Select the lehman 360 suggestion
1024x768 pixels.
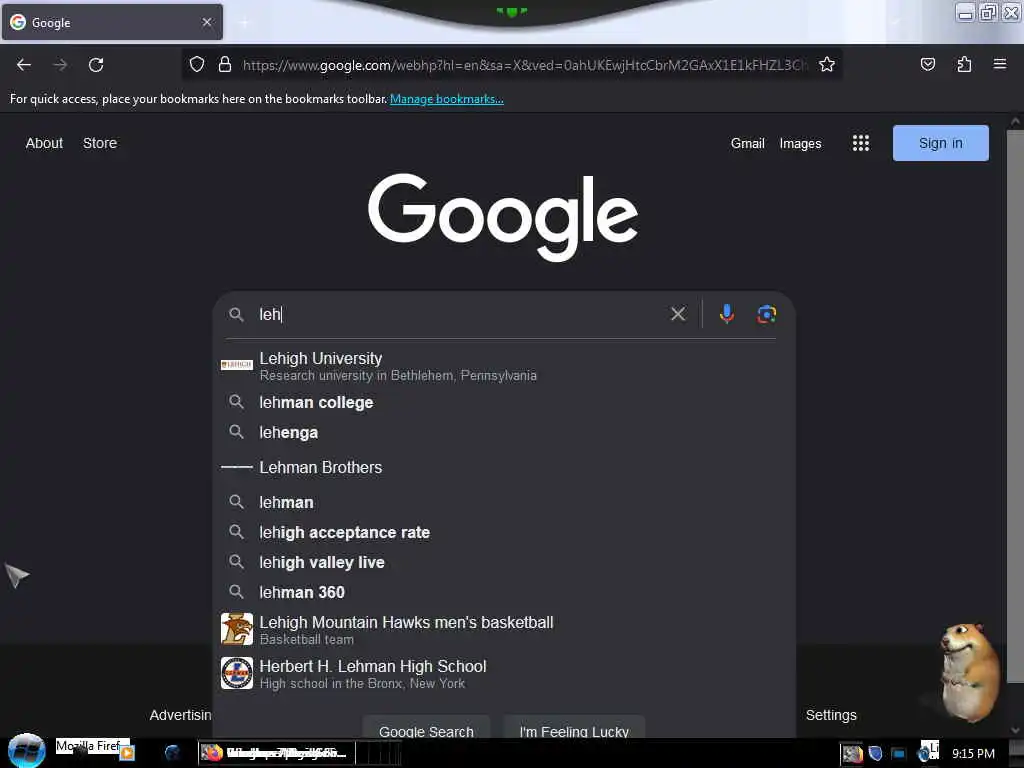504,592
